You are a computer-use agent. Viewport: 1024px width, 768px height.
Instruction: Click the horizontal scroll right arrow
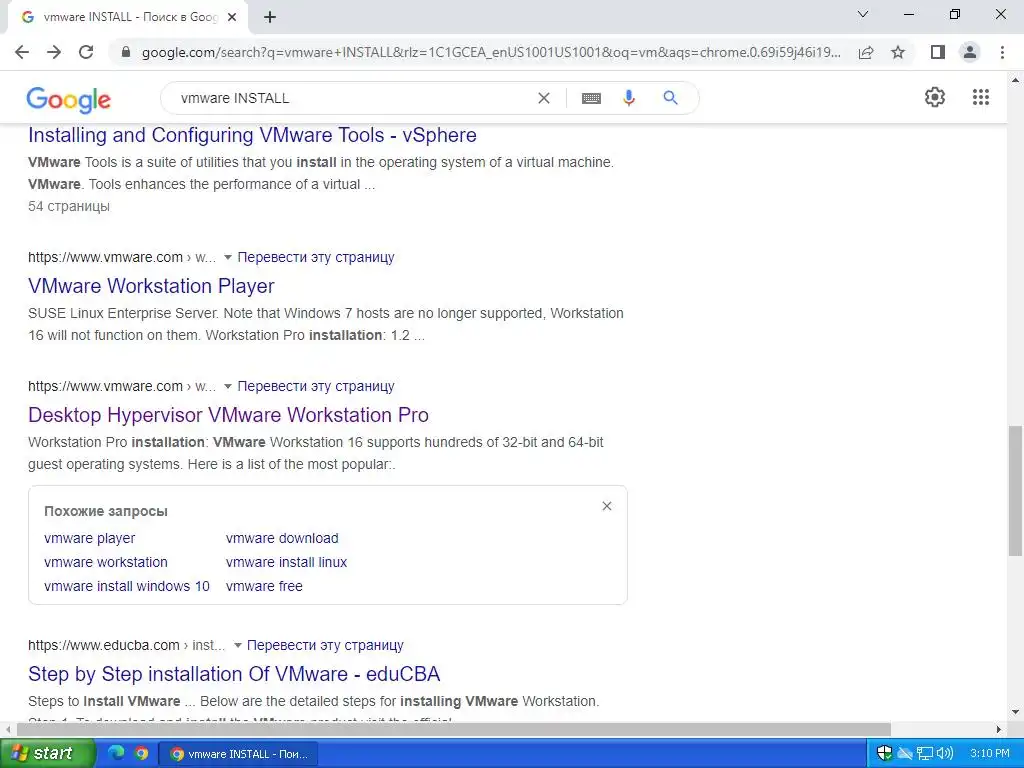[x=999, y=729]
